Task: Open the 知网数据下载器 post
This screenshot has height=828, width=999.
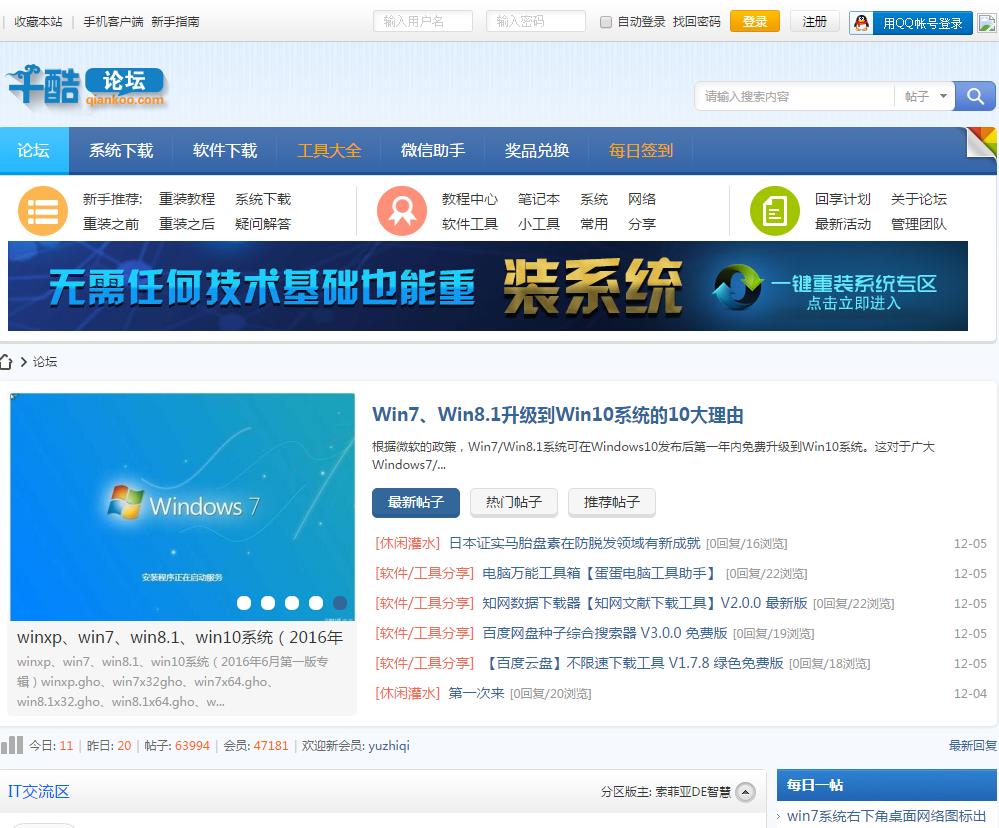Action: 644,603
